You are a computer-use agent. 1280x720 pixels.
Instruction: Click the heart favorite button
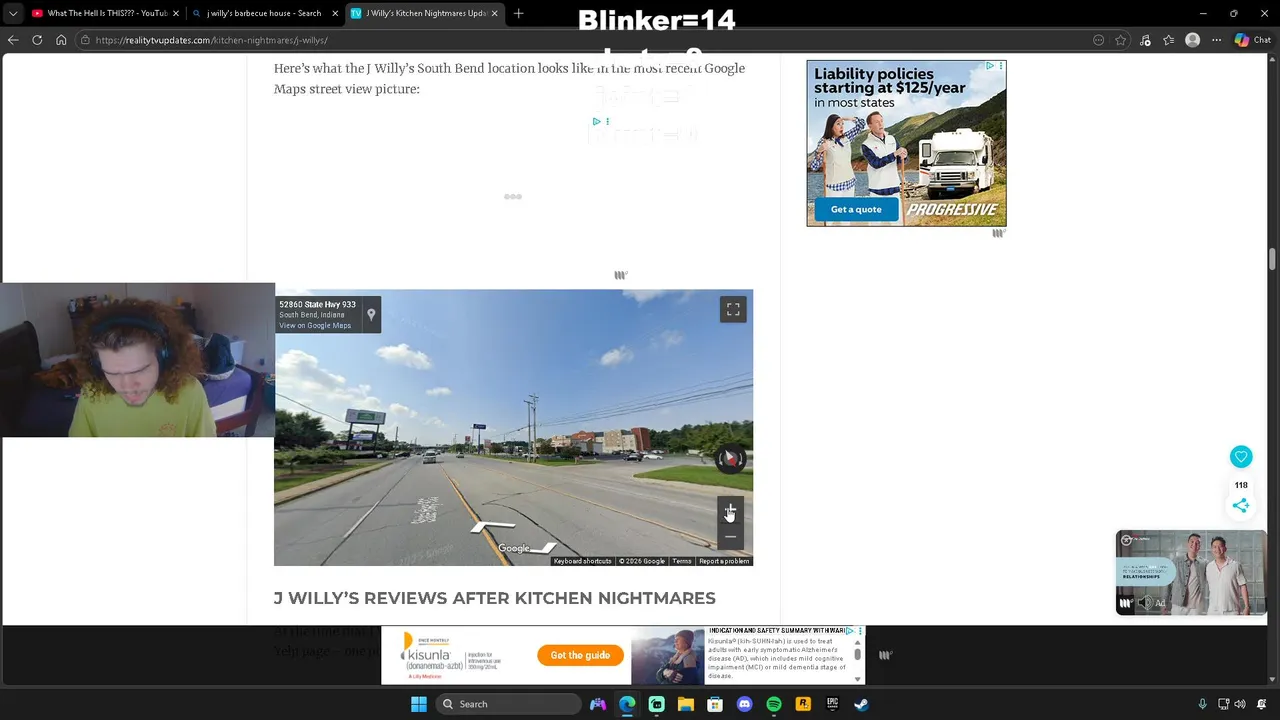[1241, 457]
